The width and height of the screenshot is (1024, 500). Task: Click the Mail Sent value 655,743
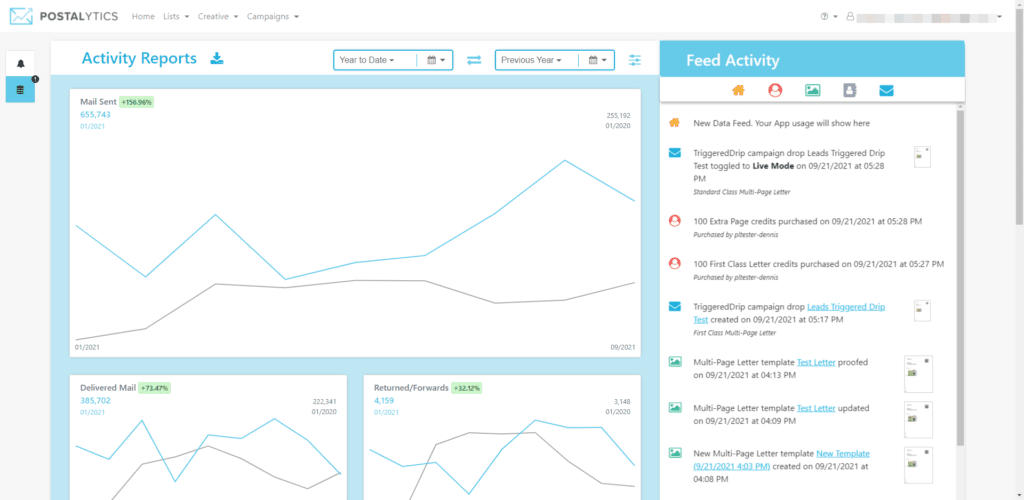click(x=95, y=114)
